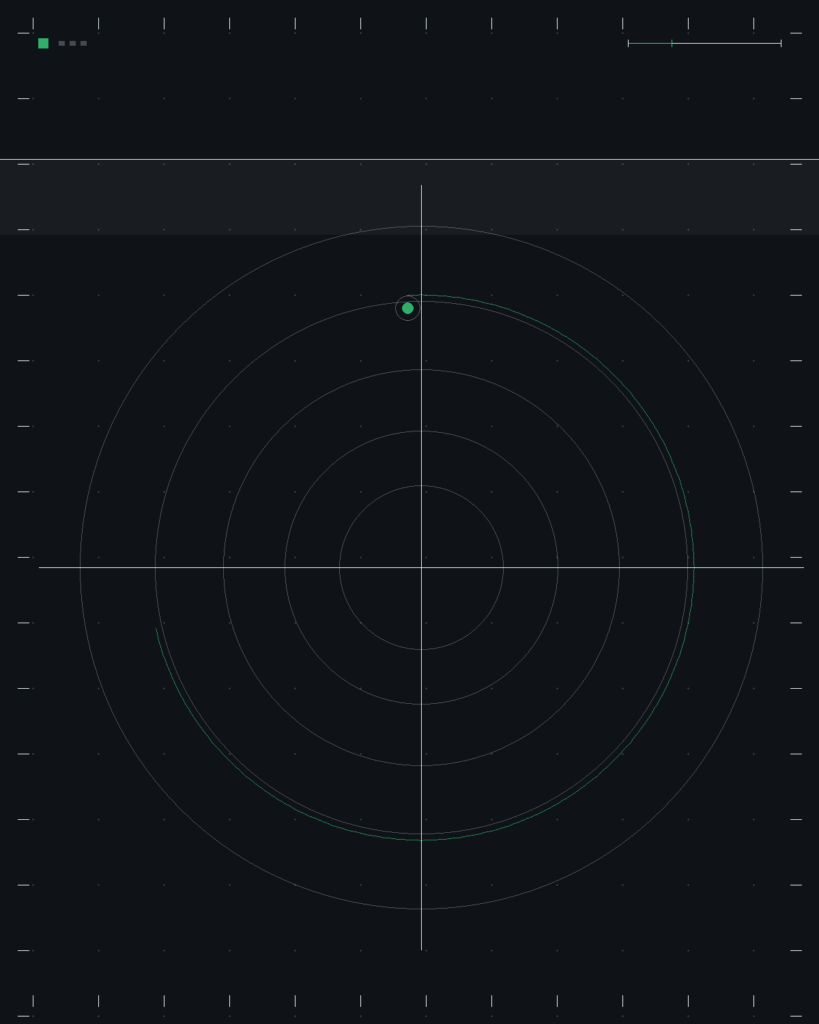This screenshot has height=1024, width=819.
Task: Click the right end of the horizontal axis line
Action: coord(802,568)
